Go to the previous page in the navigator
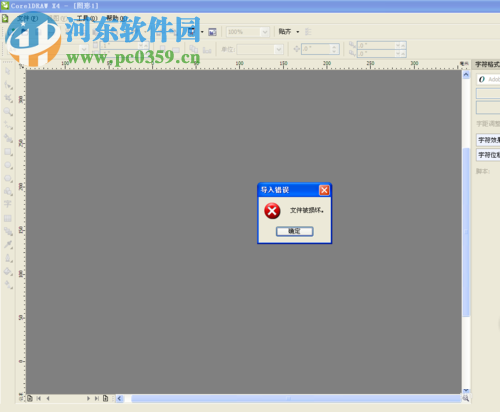The width and height of the screenshot is (500, 412). coord(48,398)
